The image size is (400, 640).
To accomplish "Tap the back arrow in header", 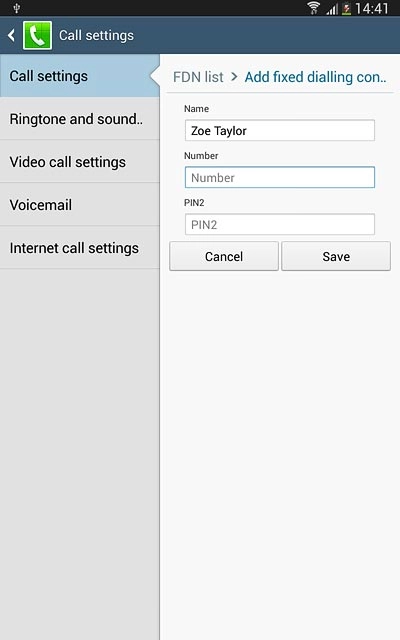I will click(x=11, y=36).
